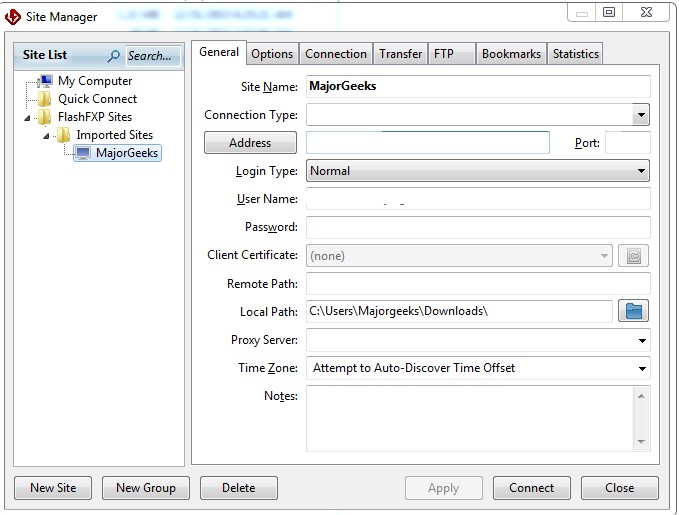Click the search magnifier icon in Site List

coord(114,56)
